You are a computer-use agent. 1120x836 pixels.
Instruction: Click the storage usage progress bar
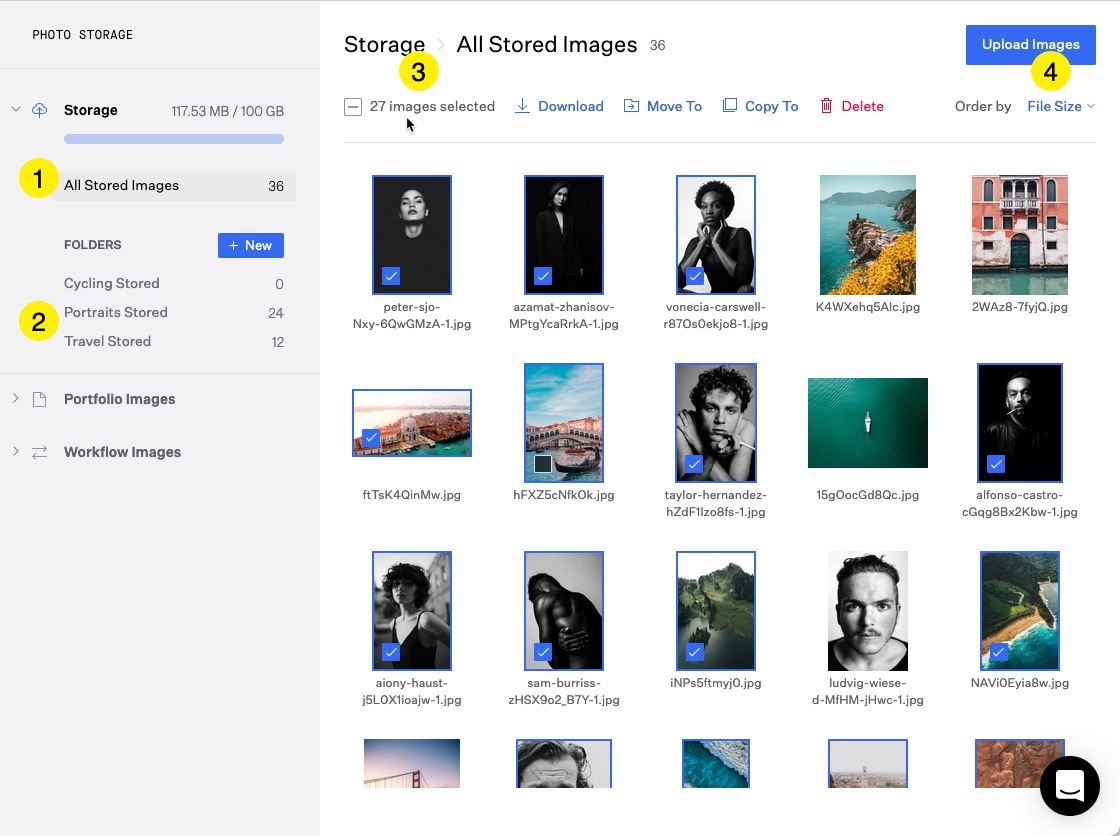[173, 139]
